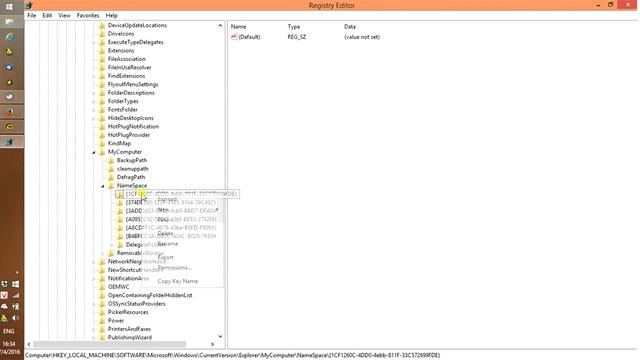Click the Registry Editor title bar icon
The height and width of the screenshot is (360, 640).
tap(29, 5)
